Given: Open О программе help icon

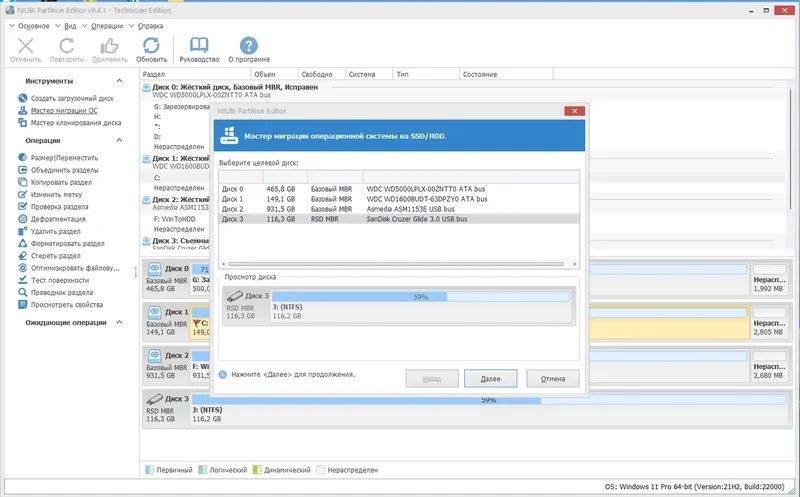Looking at the screenshot, I should [248, 45].
